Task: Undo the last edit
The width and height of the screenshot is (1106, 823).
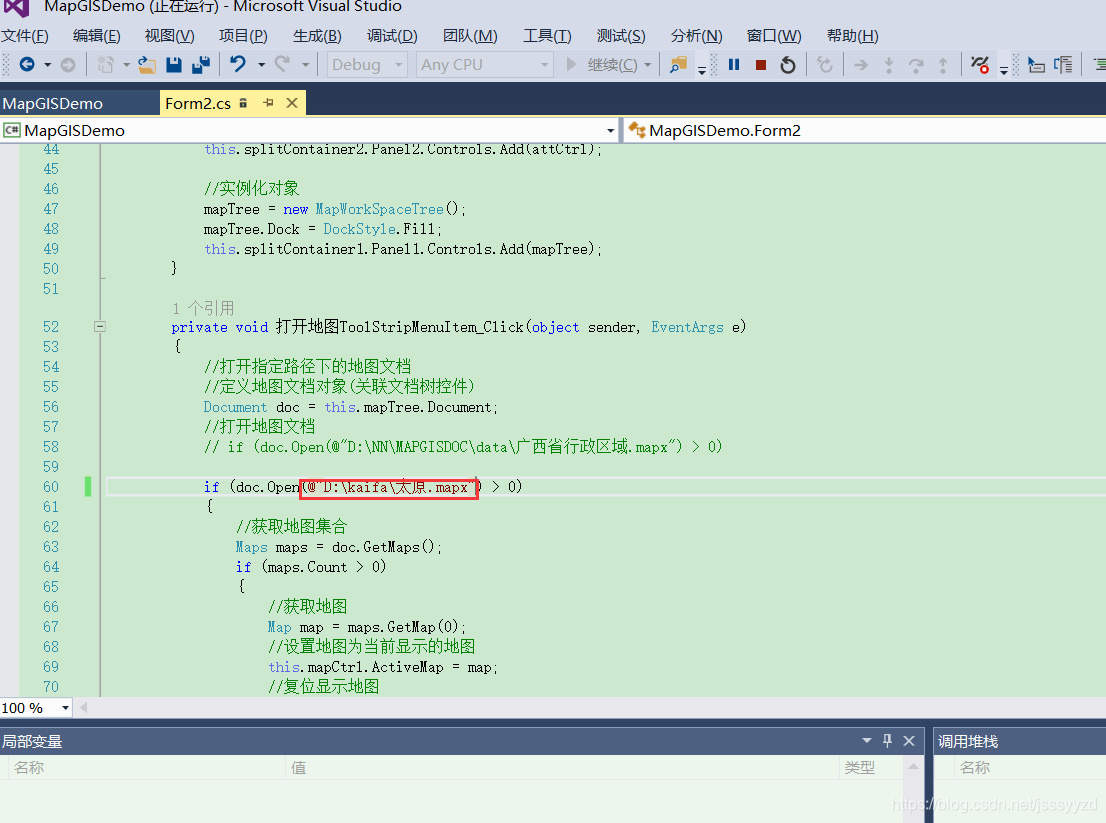Action: coord(238,65)
